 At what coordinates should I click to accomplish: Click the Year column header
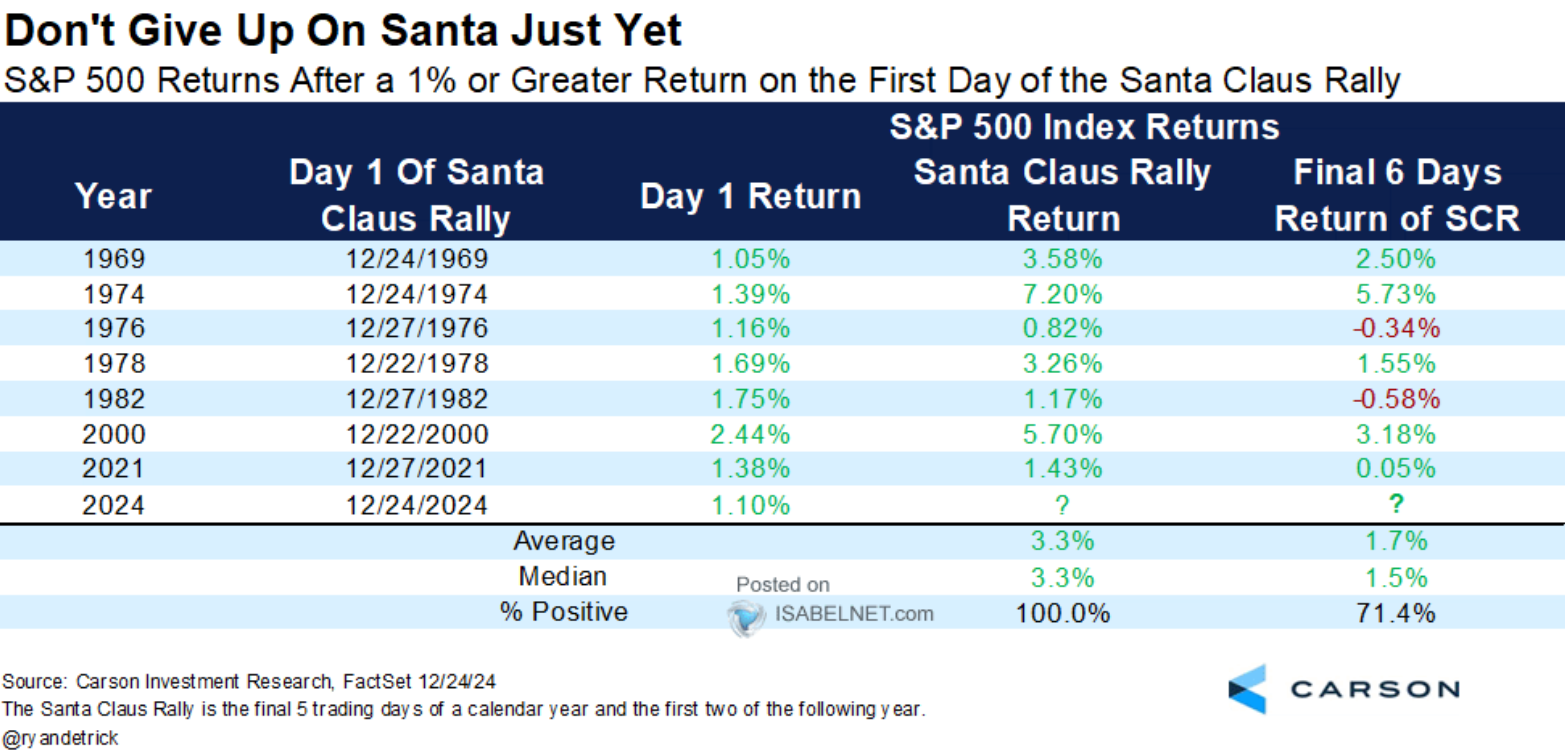click(x=115, y=197)
